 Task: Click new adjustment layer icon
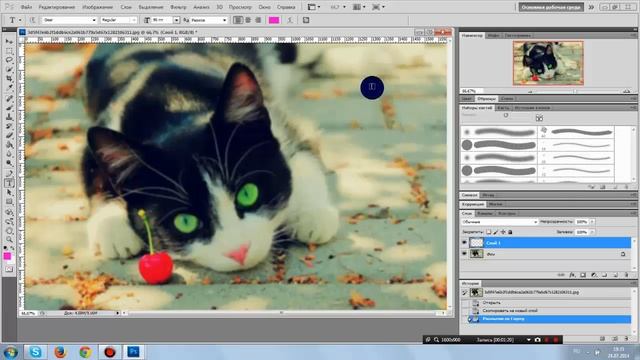pos(594,275)
